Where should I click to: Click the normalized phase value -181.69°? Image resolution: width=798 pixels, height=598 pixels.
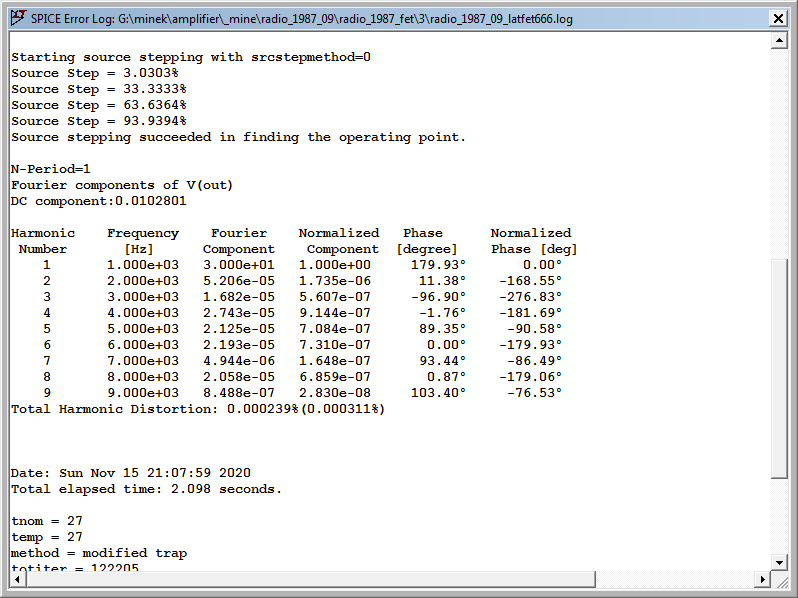click(x=530, y=313)
